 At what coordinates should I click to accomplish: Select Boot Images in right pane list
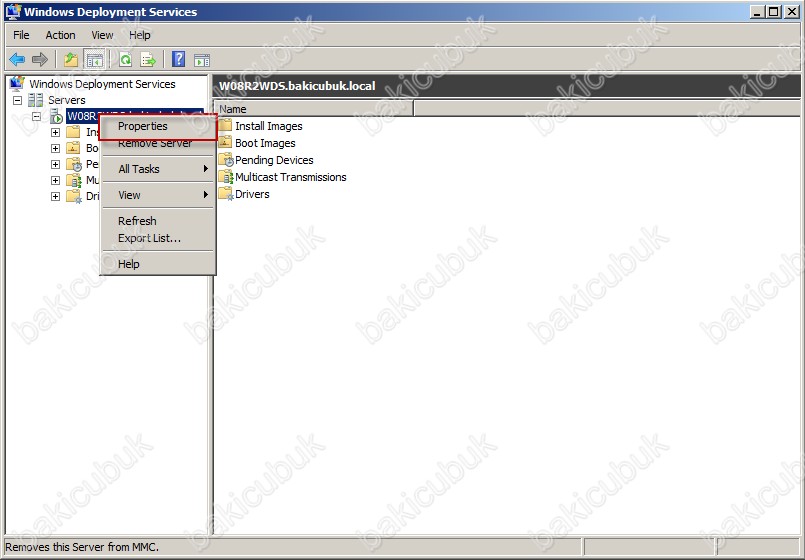[265, 143]
